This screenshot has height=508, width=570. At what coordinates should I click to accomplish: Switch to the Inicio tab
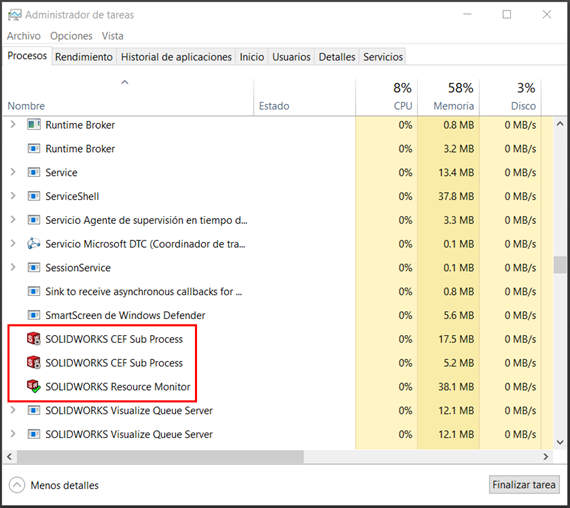(x=252, y=57)
